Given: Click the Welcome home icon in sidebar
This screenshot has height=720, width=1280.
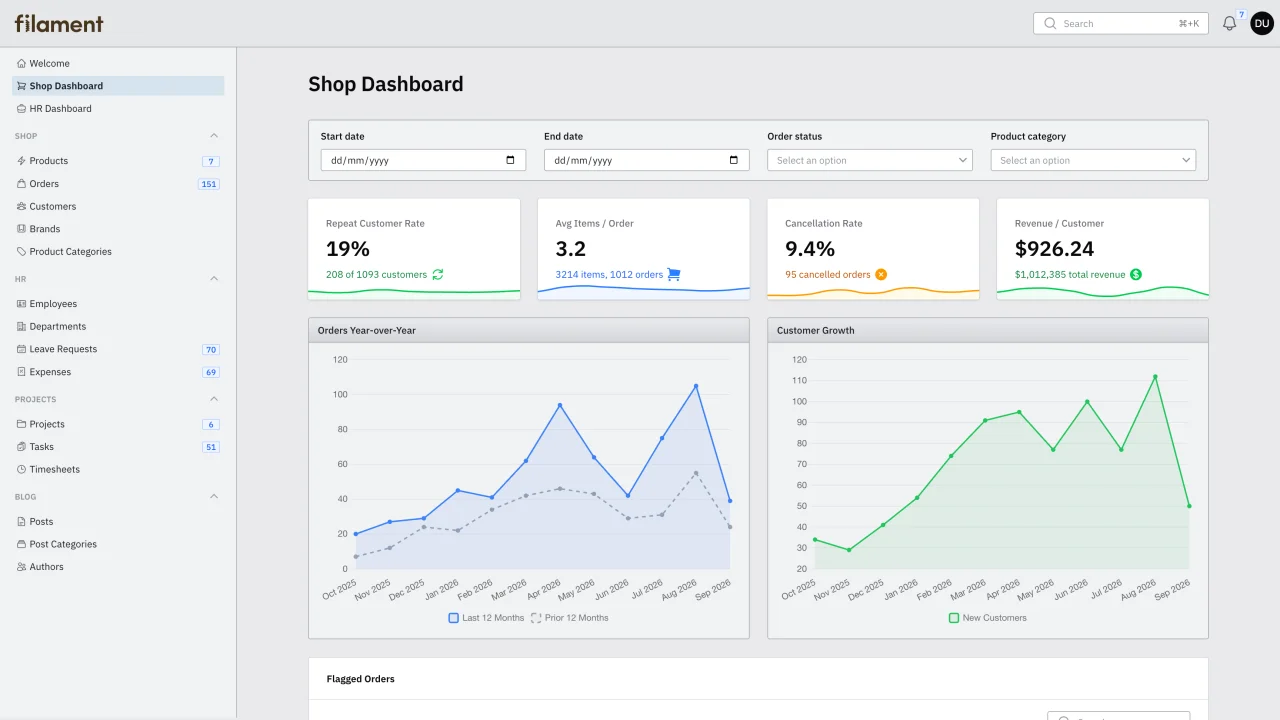Looking at the screenshot, I should coord(21,63).
